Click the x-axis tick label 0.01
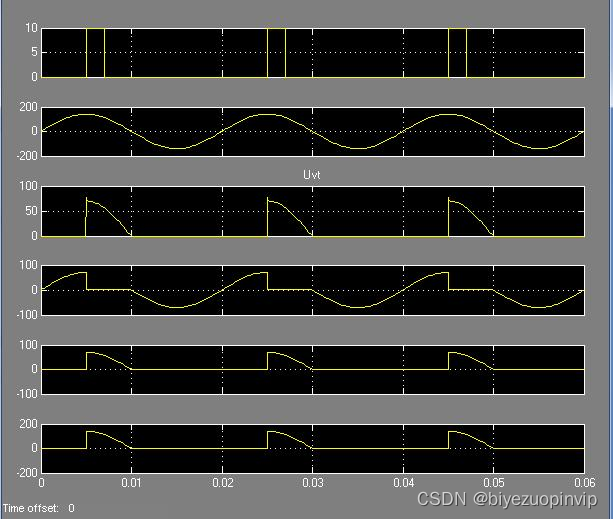Screen dimensions: 613x519 [131, 483]
